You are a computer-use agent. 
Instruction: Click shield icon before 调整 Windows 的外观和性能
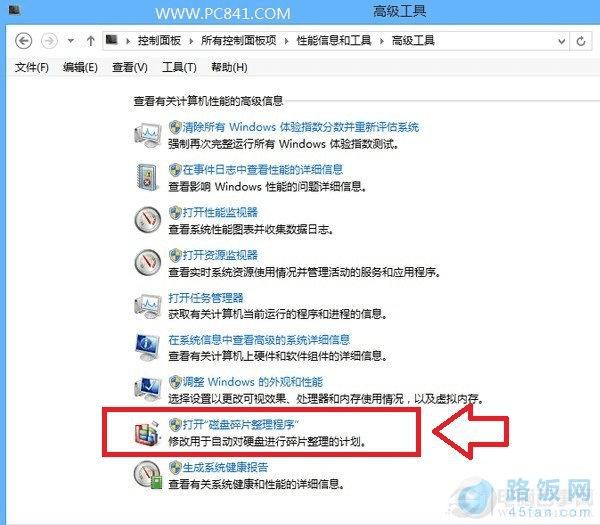click(x=175, y=382)
